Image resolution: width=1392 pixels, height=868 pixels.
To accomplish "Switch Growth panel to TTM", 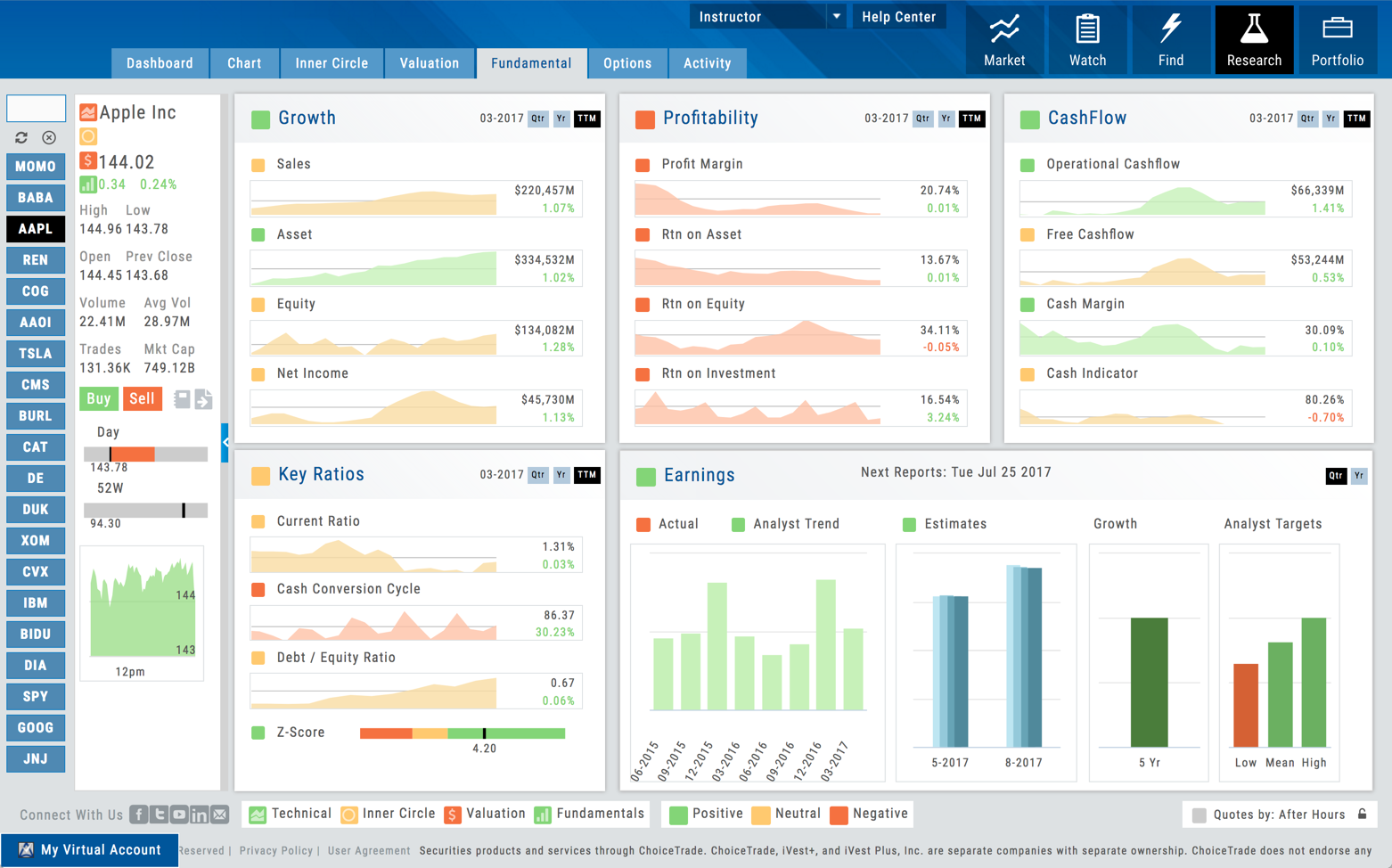I will coord(587,119).
